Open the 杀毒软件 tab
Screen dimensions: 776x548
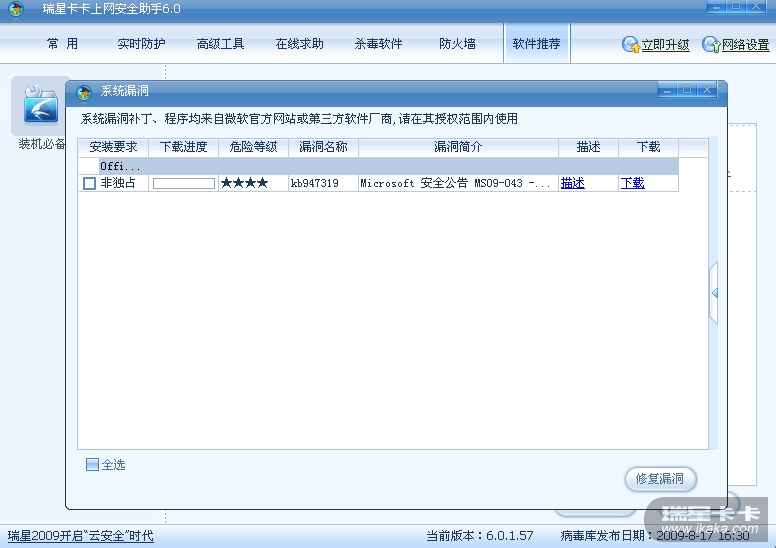tap(379, 44)
